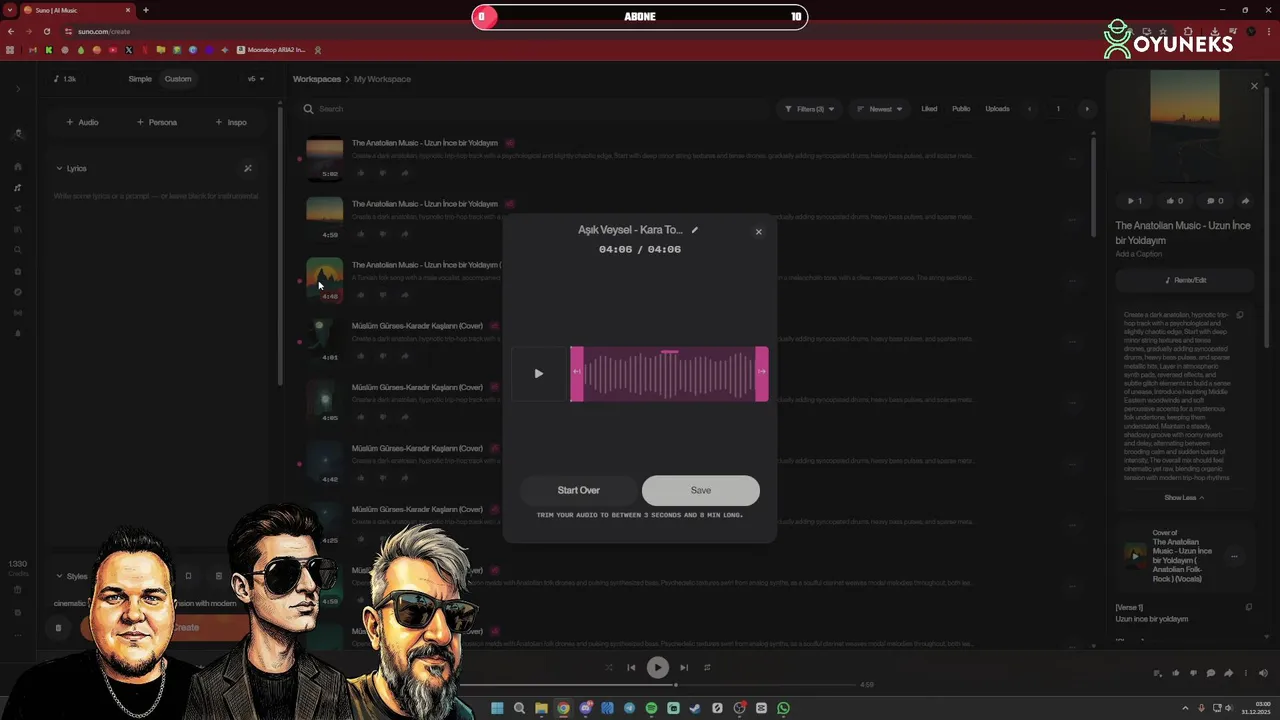This screenshot has width=1280, height=720.
Task: Click the left trim handle on the waveform
Action: (576, 373)
